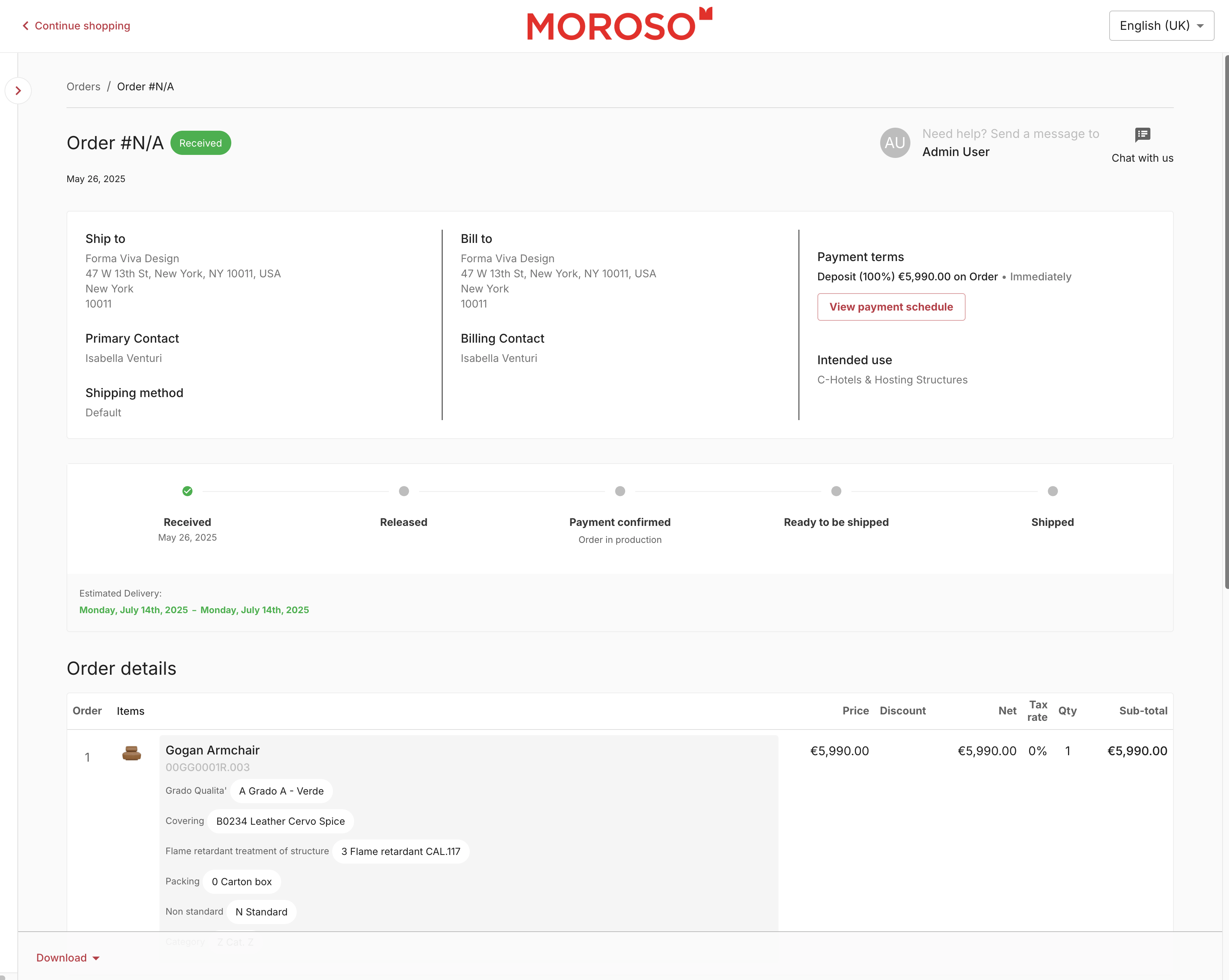
Task: Click the chat message icon
Action: (1142, 134)
